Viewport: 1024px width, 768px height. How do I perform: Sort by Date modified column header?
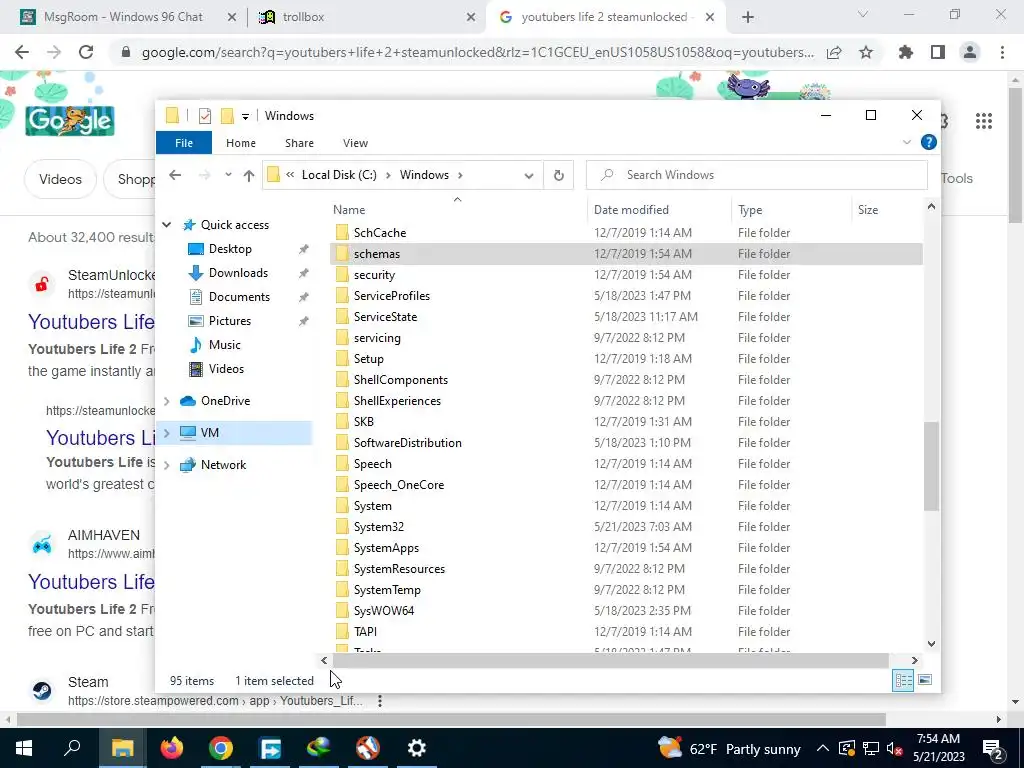[x=631, y=210]
